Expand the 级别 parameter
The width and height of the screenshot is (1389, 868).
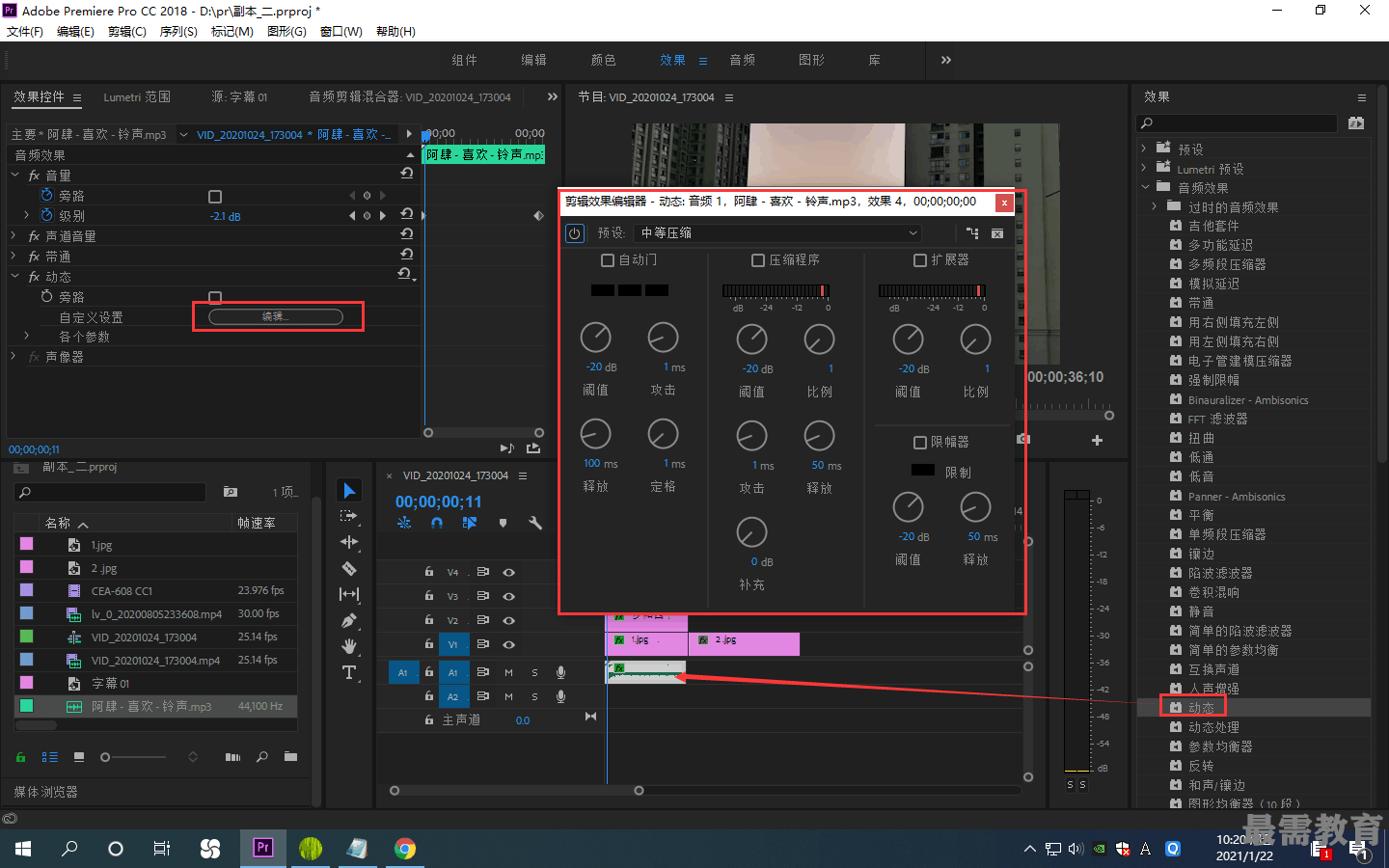27,215
